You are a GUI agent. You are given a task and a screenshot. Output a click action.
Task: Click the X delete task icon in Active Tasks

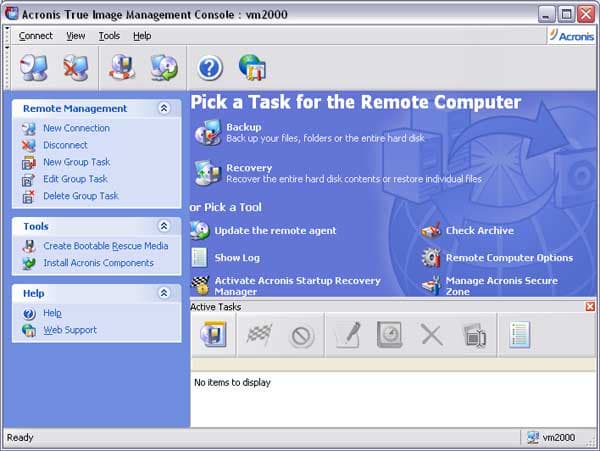[432, 335]
